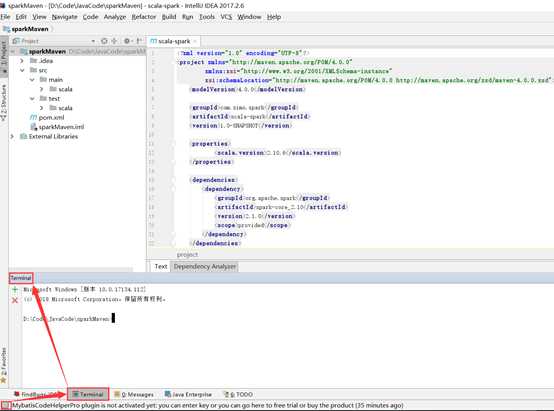
Task: Open the Refactor menu
Action: tap(143, 17)
